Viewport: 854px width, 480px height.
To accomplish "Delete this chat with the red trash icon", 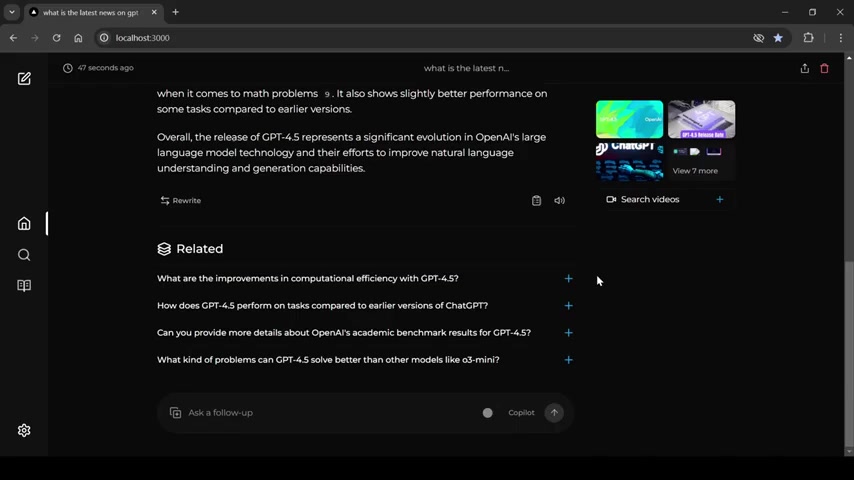I will [x=824, y=68].
